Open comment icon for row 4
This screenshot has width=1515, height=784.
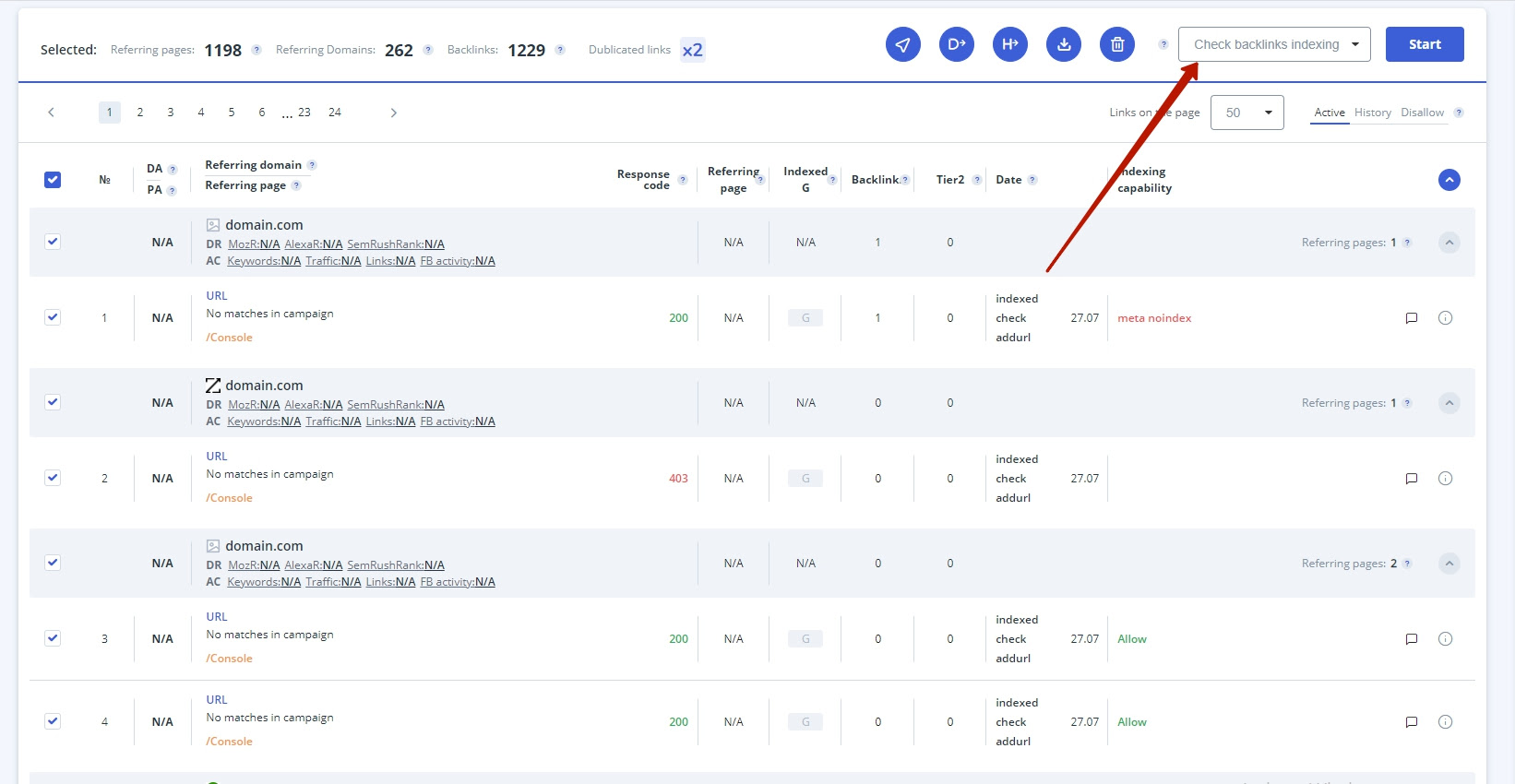pyautogui.click(x=1411, y=722)
